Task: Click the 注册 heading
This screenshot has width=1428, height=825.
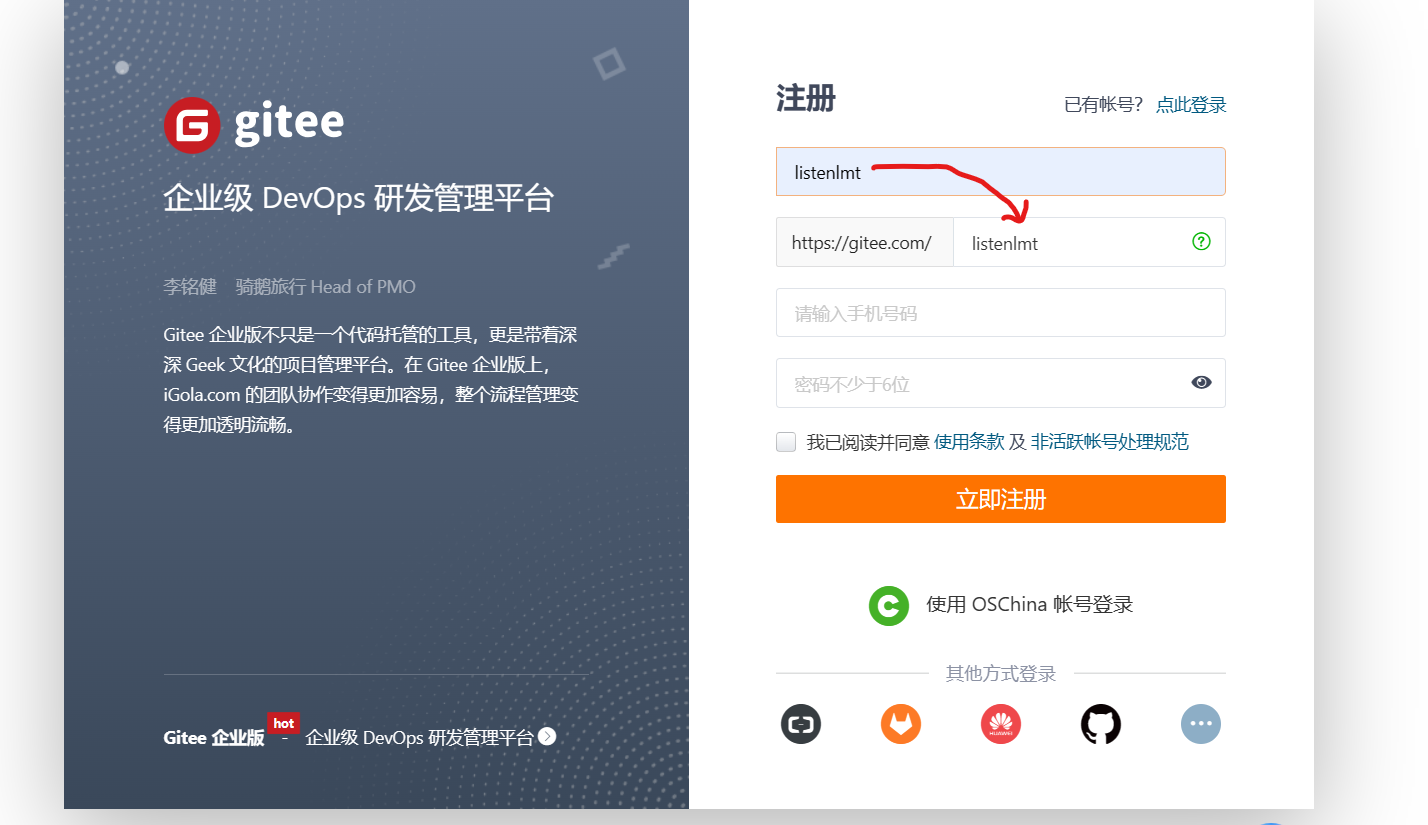Action: point(806,99)
